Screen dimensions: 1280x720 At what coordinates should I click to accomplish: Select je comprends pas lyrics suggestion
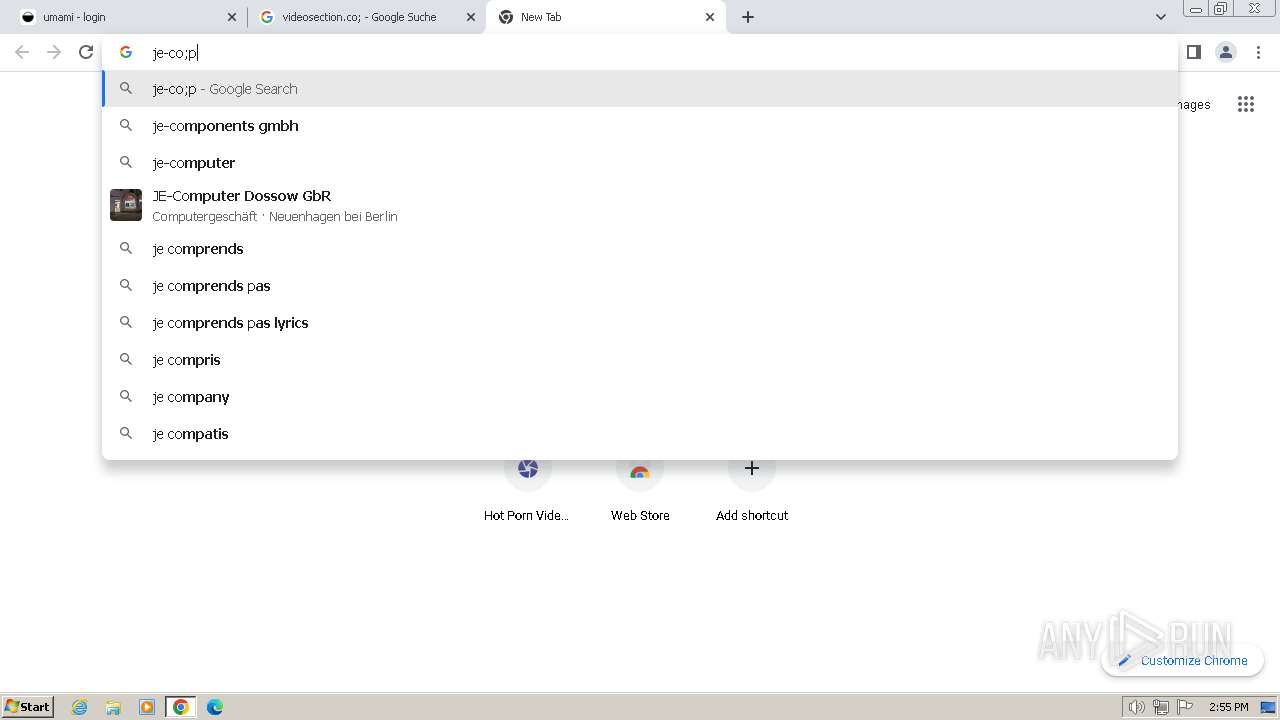pos(640,323)
